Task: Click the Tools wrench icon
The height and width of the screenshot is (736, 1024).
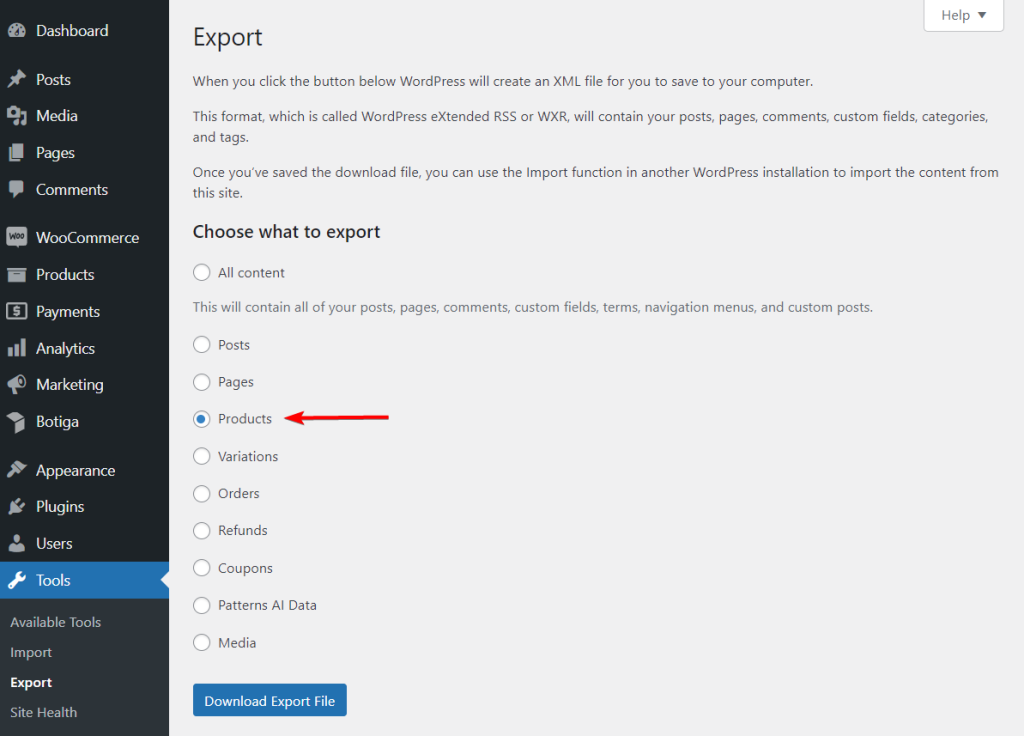Action: click(17, 580)
